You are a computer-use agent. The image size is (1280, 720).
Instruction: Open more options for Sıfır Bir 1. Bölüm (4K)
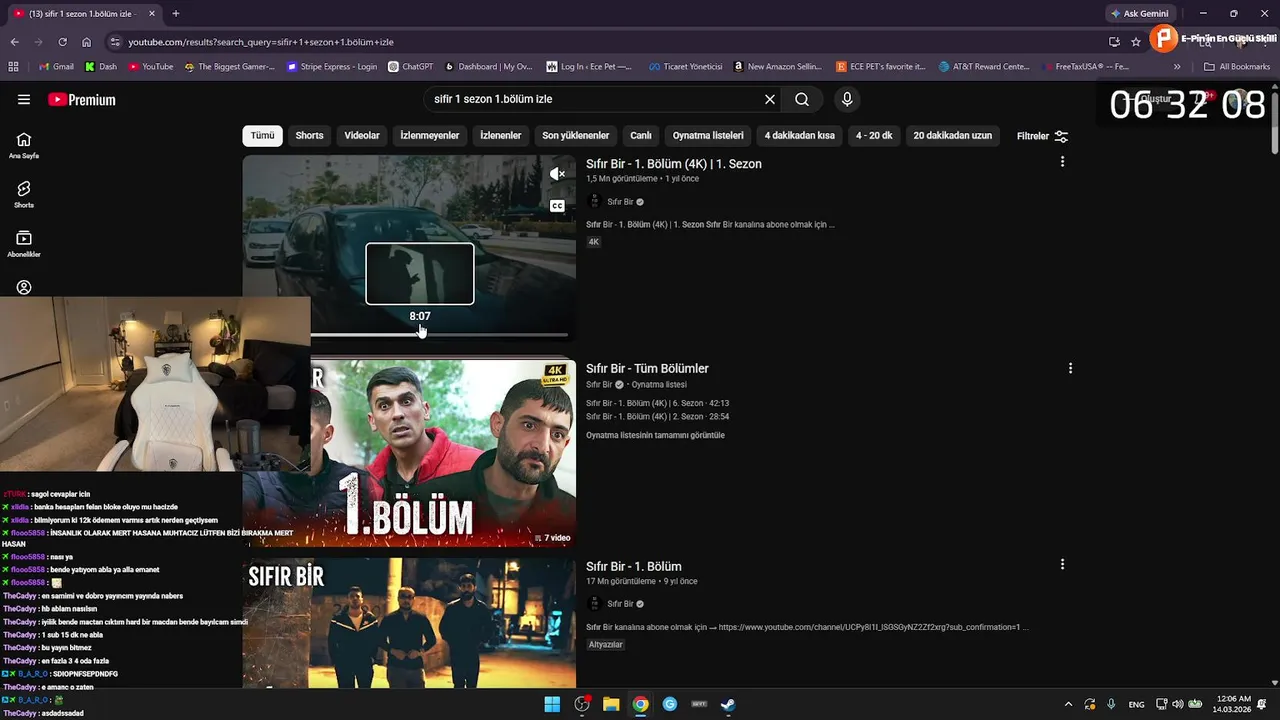pos(1062,162)
